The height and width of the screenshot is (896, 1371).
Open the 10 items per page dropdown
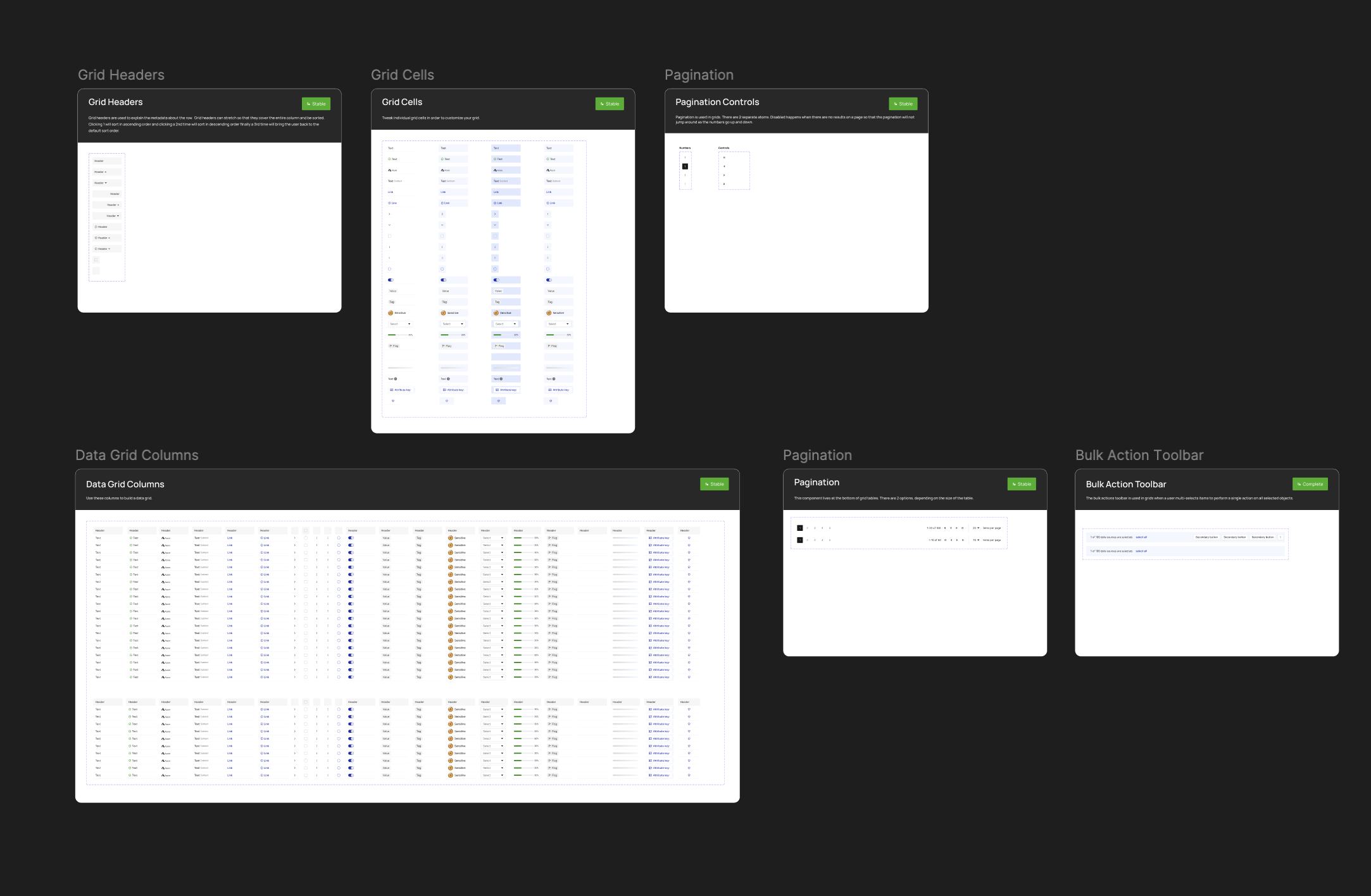[975, 540]
